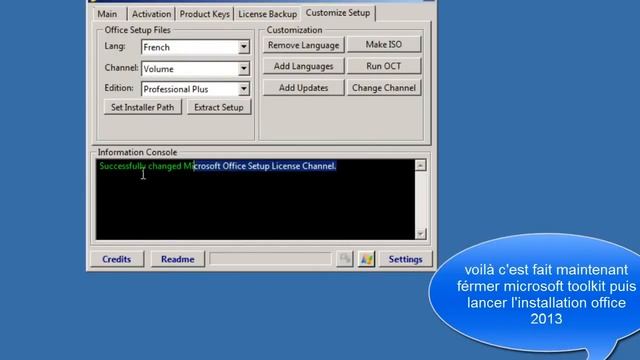Click the Set Installer Path button
Image resolution: width=640 pixels, height=360 pixels.
(x=142, y=107)
